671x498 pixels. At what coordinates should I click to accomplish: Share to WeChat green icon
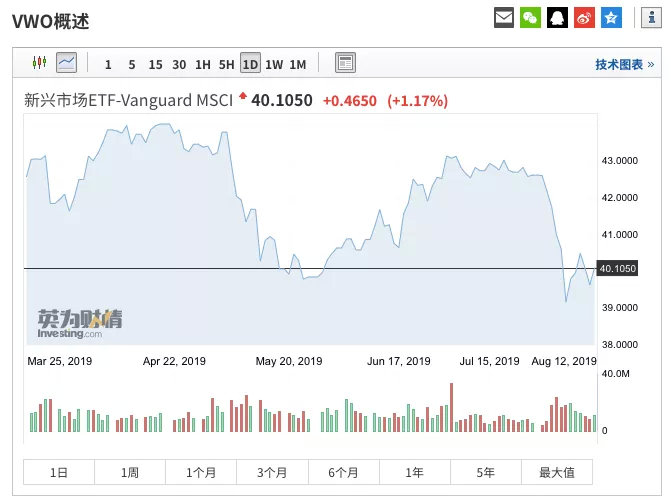click(x=531, y=17)
